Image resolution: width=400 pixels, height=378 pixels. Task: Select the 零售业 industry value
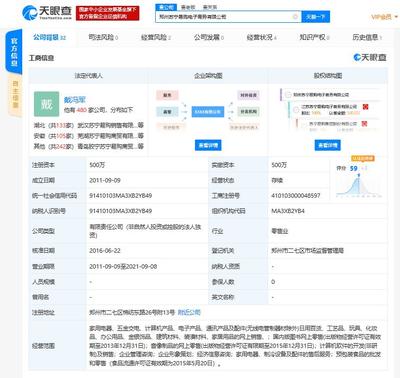pos(280,231)
